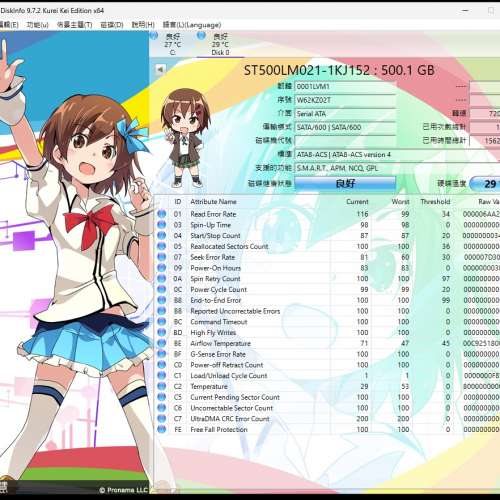The width and height of the screenshot is (500, 500).
Task: Click the ATA8-ACS standard field
Action: pos(397,155)
